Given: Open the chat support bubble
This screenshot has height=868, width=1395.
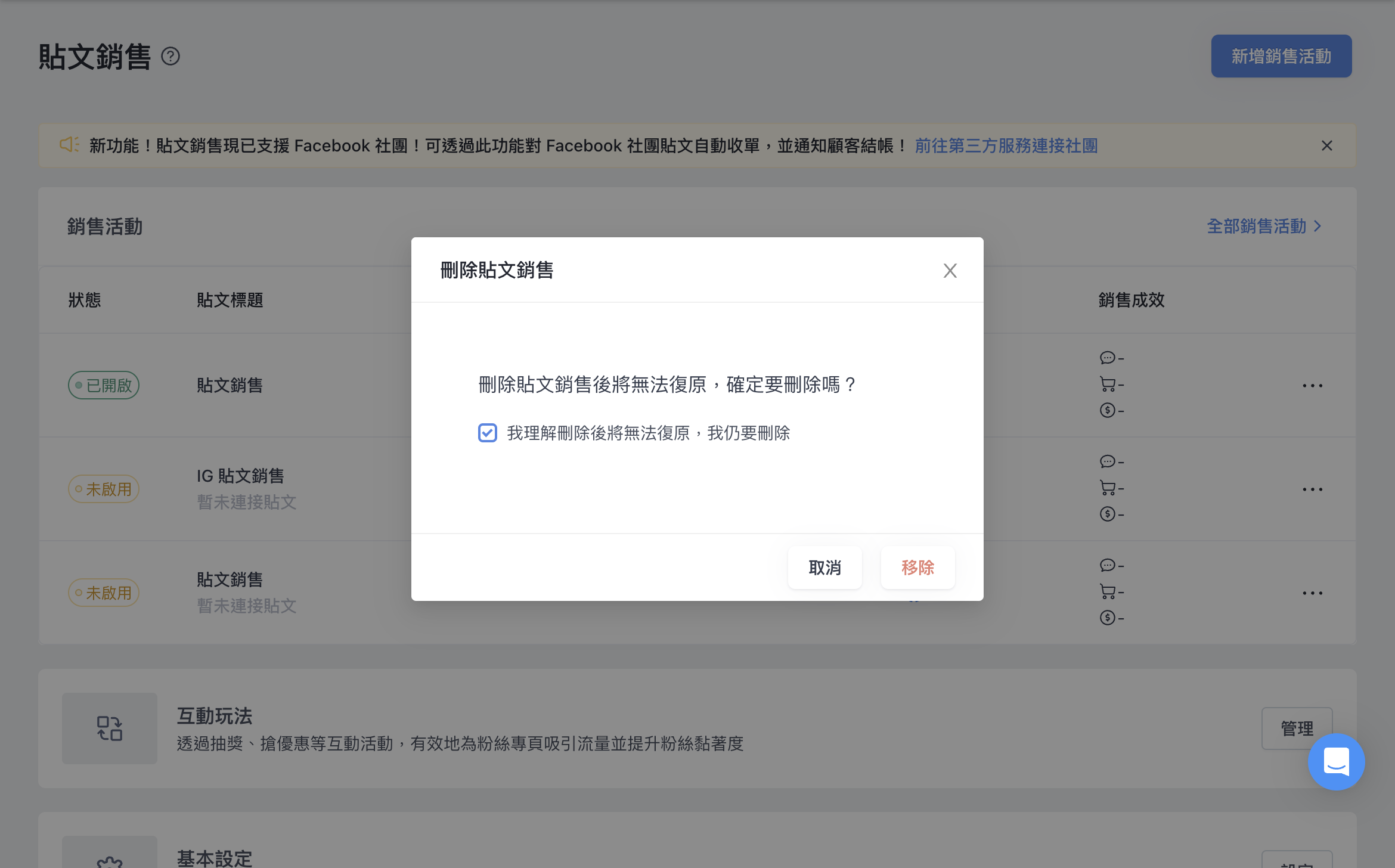Looking at the screenshot, I should (x=1337, y=762).
